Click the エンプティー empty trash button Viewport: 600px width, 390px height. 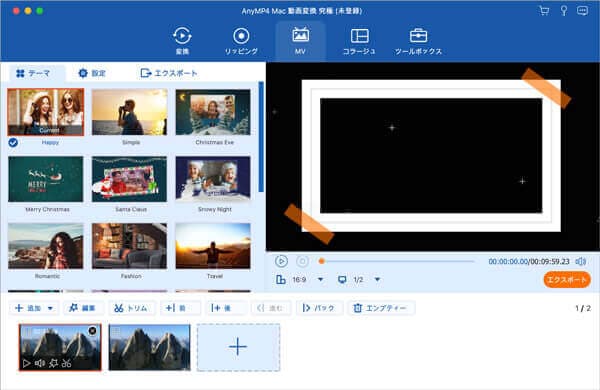coord(381,308)
